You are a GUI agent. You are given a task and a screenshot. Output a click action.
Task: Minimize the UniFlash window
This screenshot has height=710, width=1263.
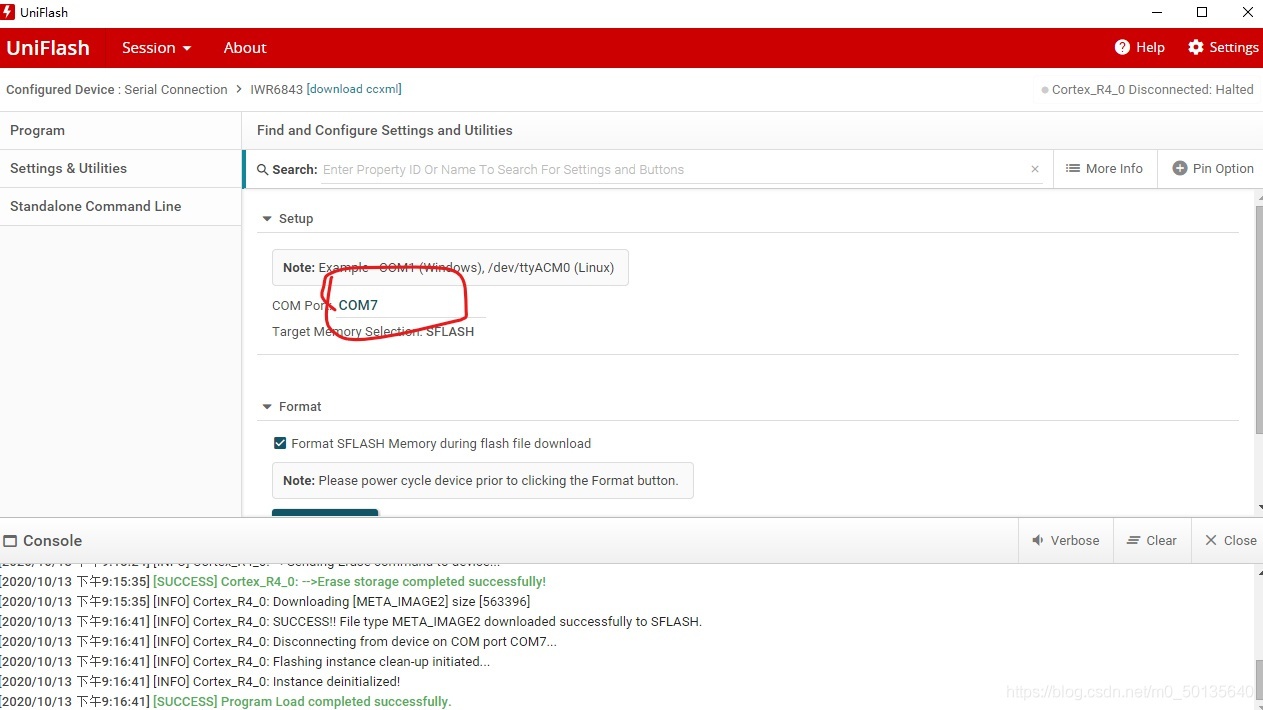1157,12
